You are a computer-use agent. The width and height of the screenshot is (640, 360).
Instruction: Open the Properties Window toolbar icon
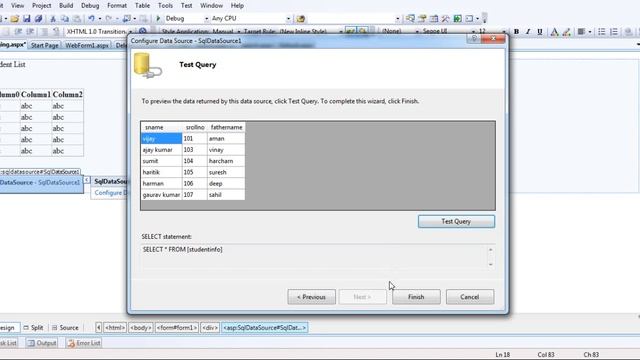[422, 18]
